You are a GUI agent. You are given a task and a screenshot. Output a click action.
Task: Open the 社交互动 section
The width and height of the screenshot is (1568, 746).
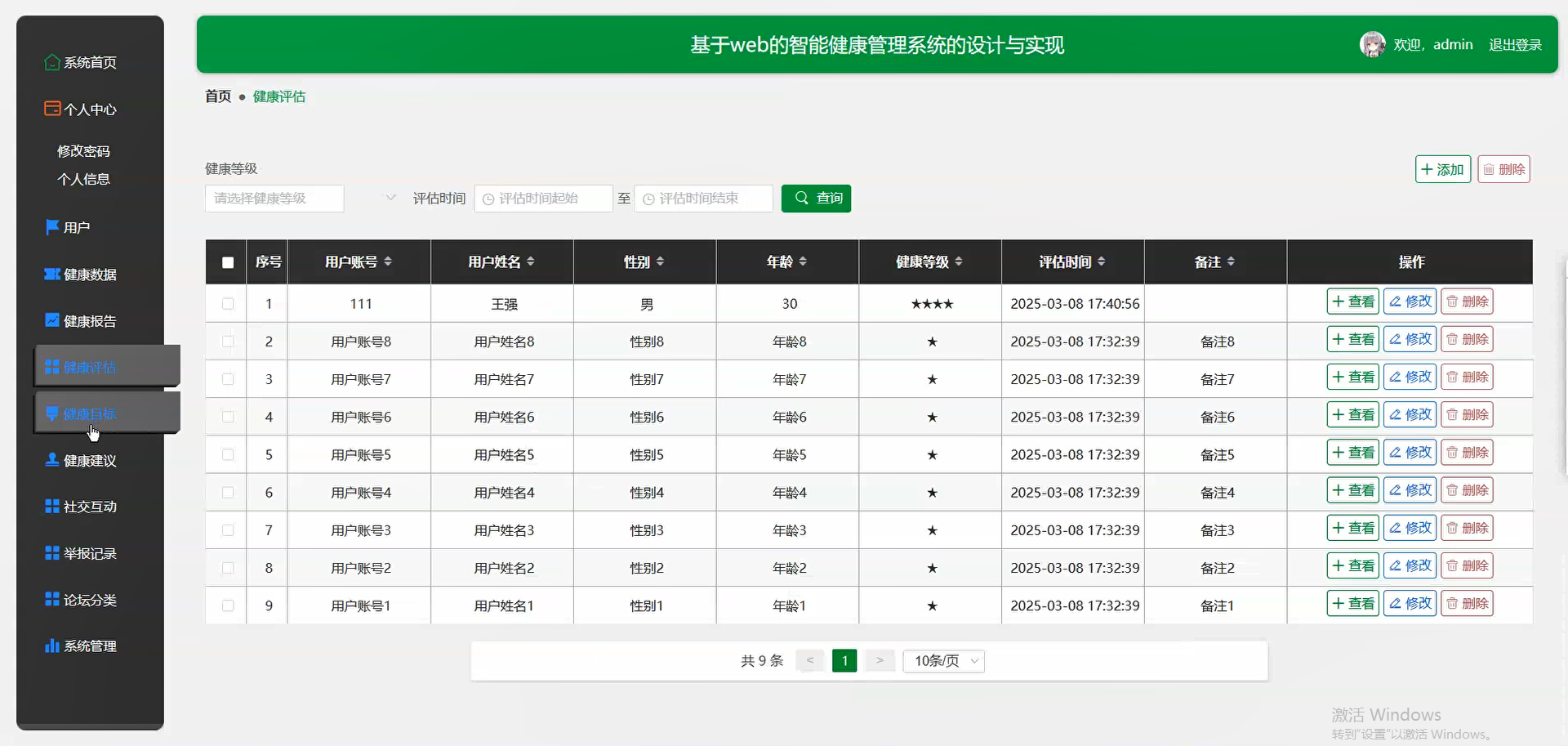pyautogui.click(x=90, y=507)
